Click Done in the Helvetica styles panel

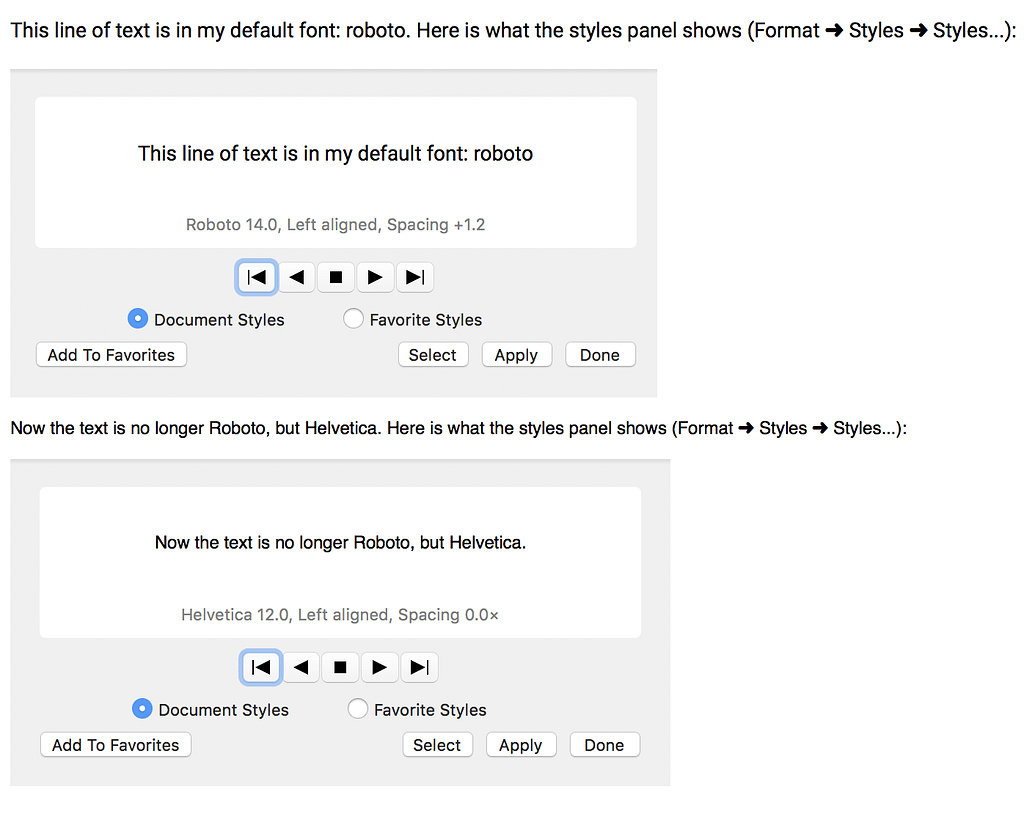click(x=604, y=745)
